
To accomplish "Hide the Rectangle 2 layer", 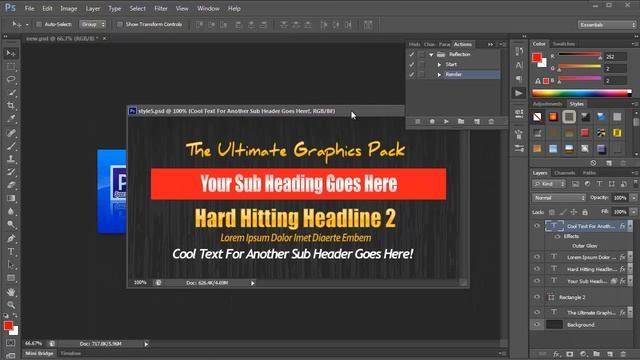I will tap(537, 298).
